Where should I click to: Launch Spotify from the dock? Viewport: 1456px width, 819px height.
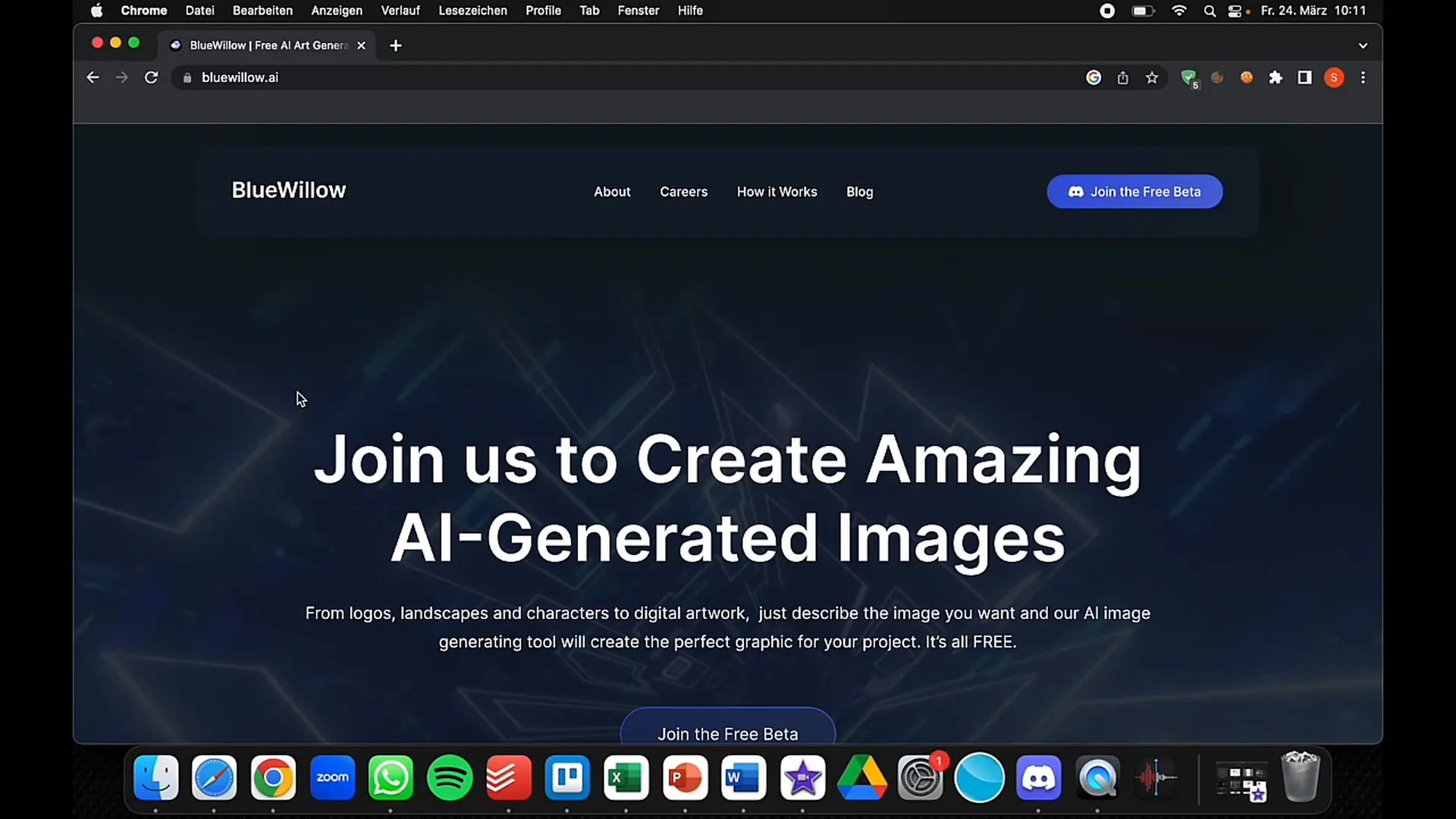tap(450, 778)
